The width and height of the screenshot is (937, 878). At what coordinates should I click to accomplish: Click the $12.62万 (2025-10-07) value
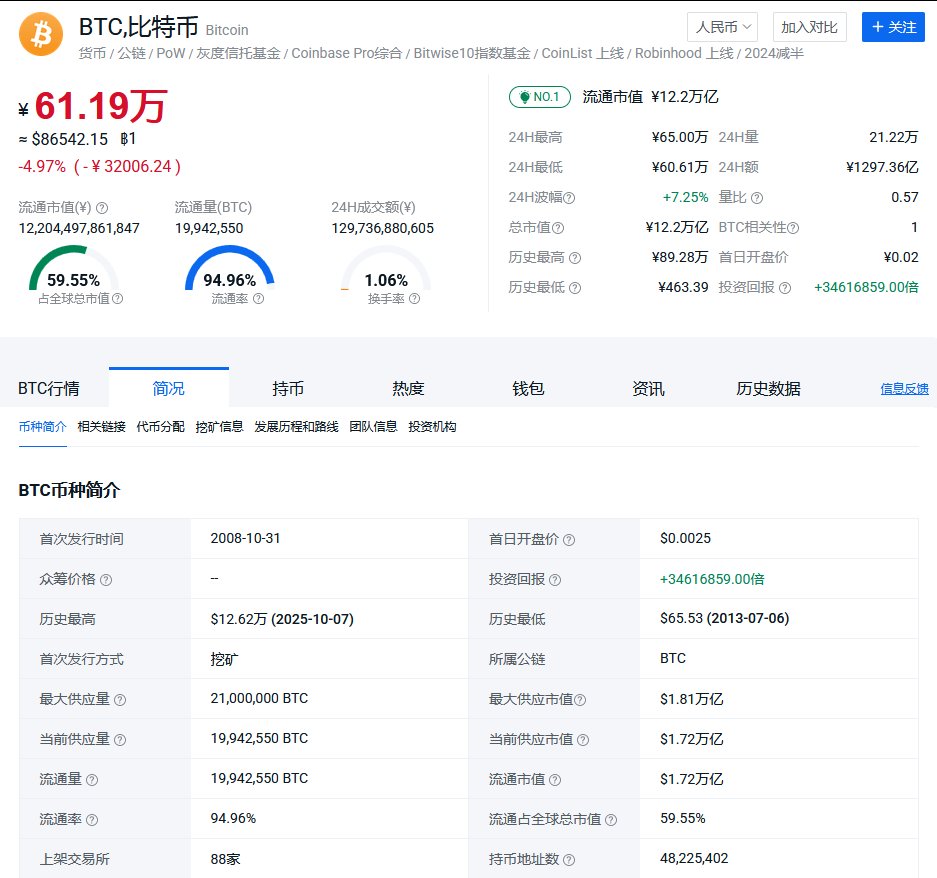[x=281, y=619]
